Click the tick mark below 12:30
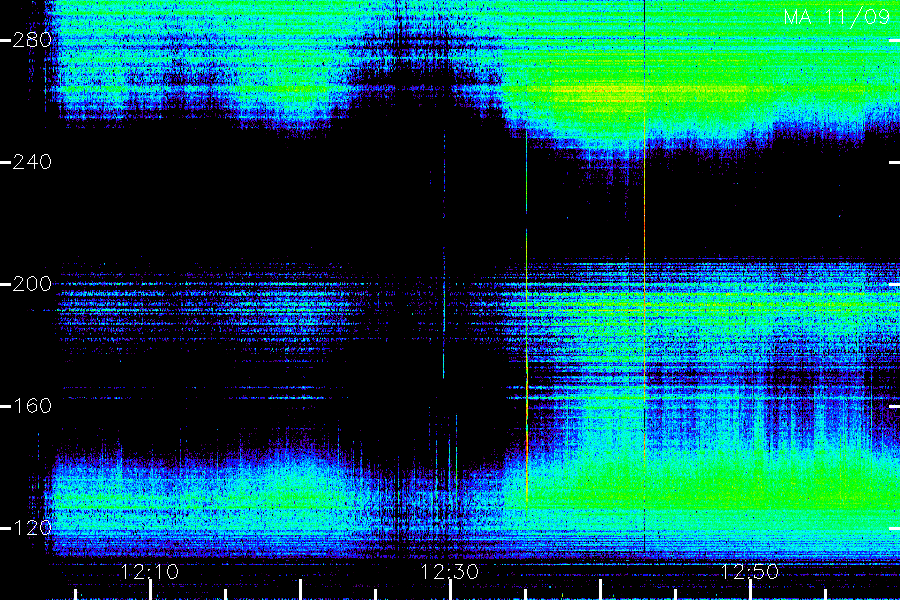Viewport: 900px width, 600px height. click(x=451, y=590)
